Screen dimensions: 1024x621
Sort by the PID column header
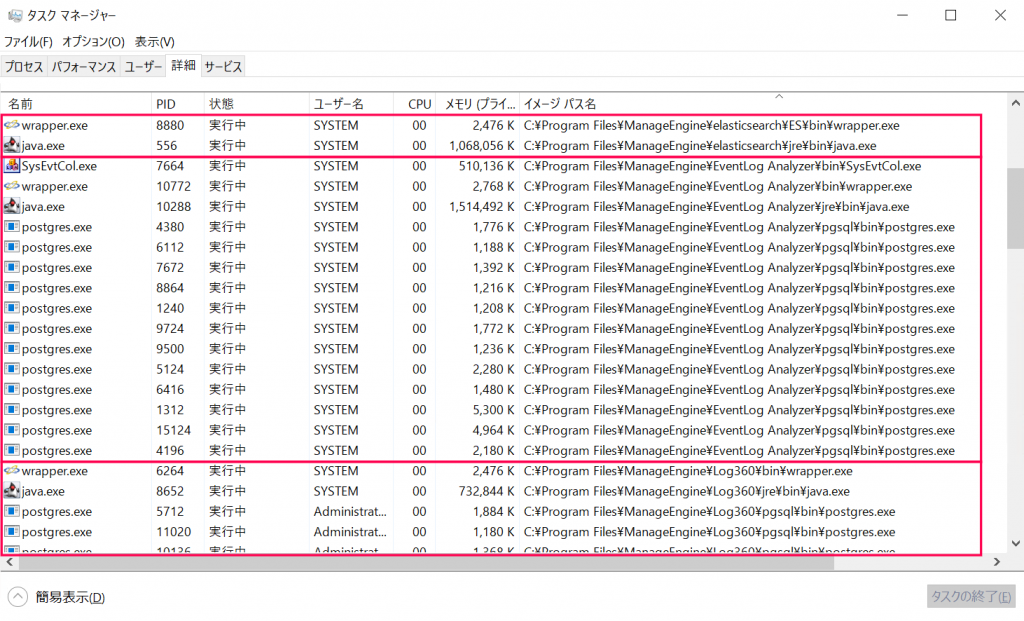pos(178,104)
